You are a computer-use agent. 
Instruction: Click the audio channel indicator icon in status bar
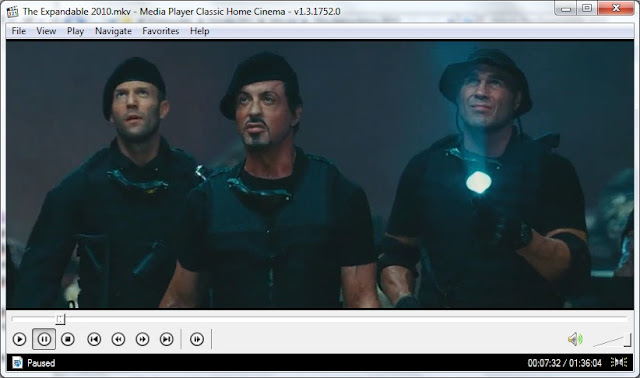(619, 362)
